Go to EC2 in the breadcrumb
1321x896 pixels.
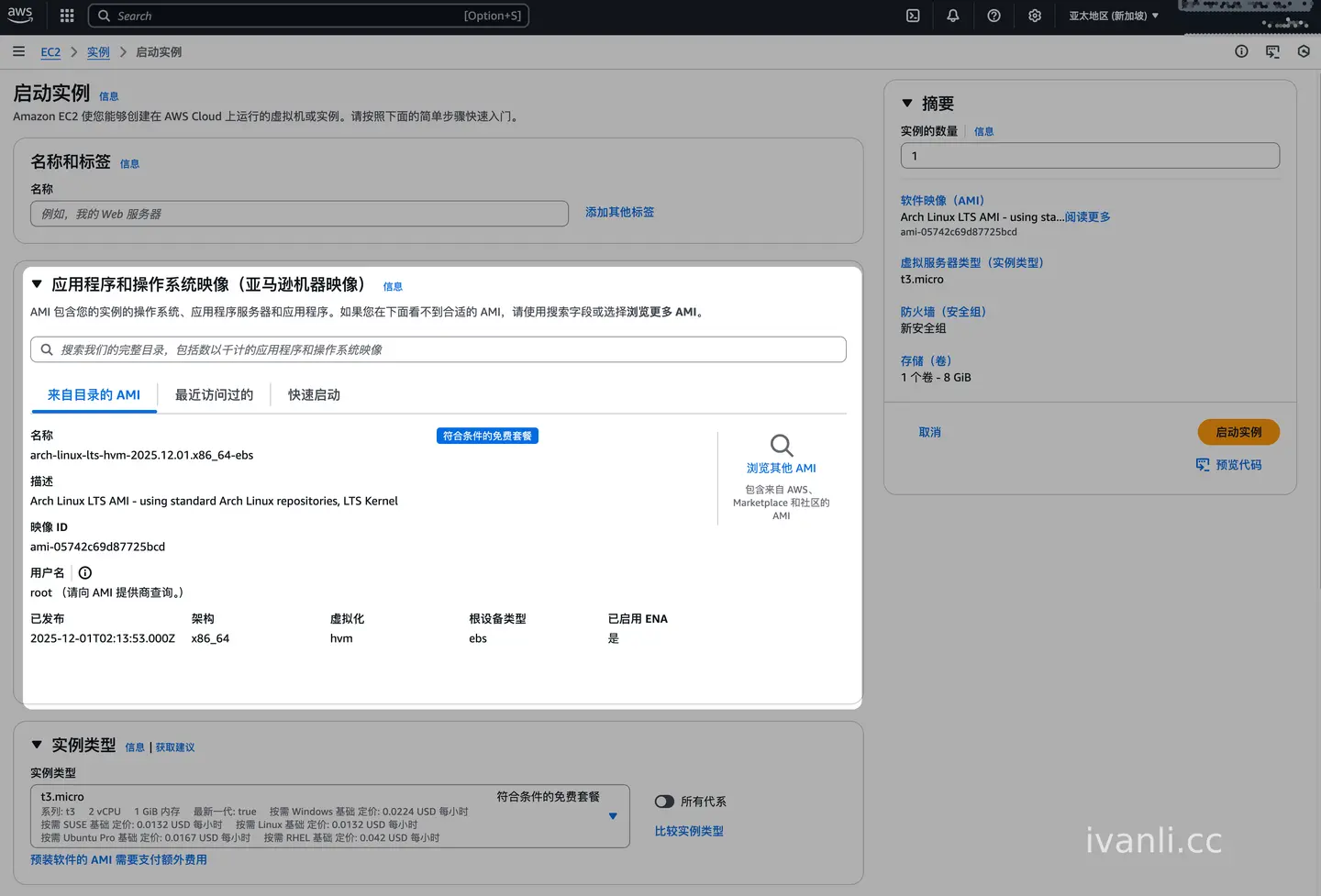point(50,52)
